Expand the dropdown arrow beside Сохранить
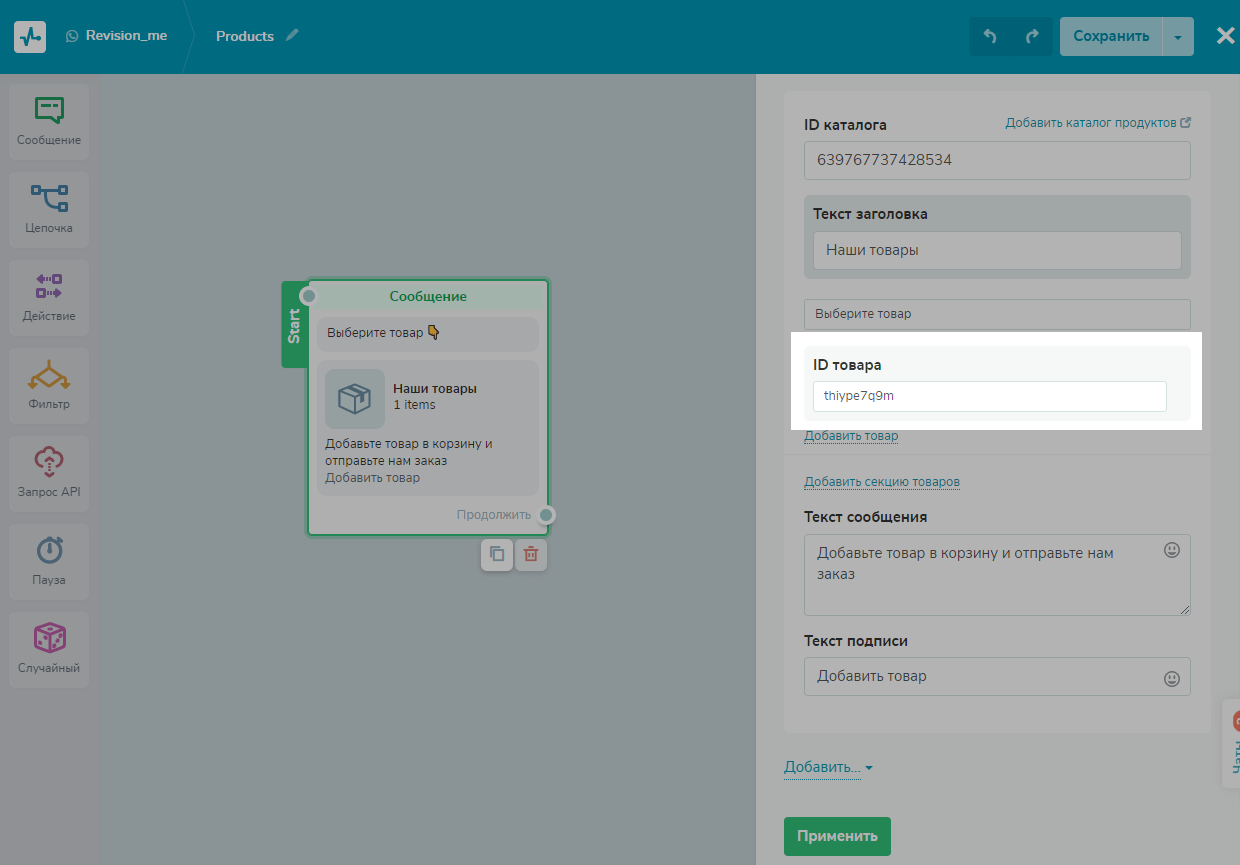The width and height of the screenshot is (1240, 865). 1178,37
